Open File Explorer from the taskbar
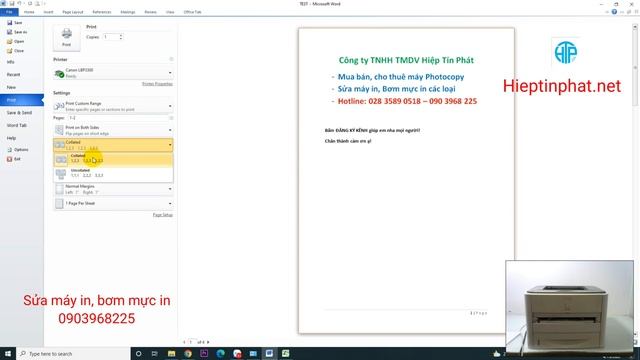 171,353
